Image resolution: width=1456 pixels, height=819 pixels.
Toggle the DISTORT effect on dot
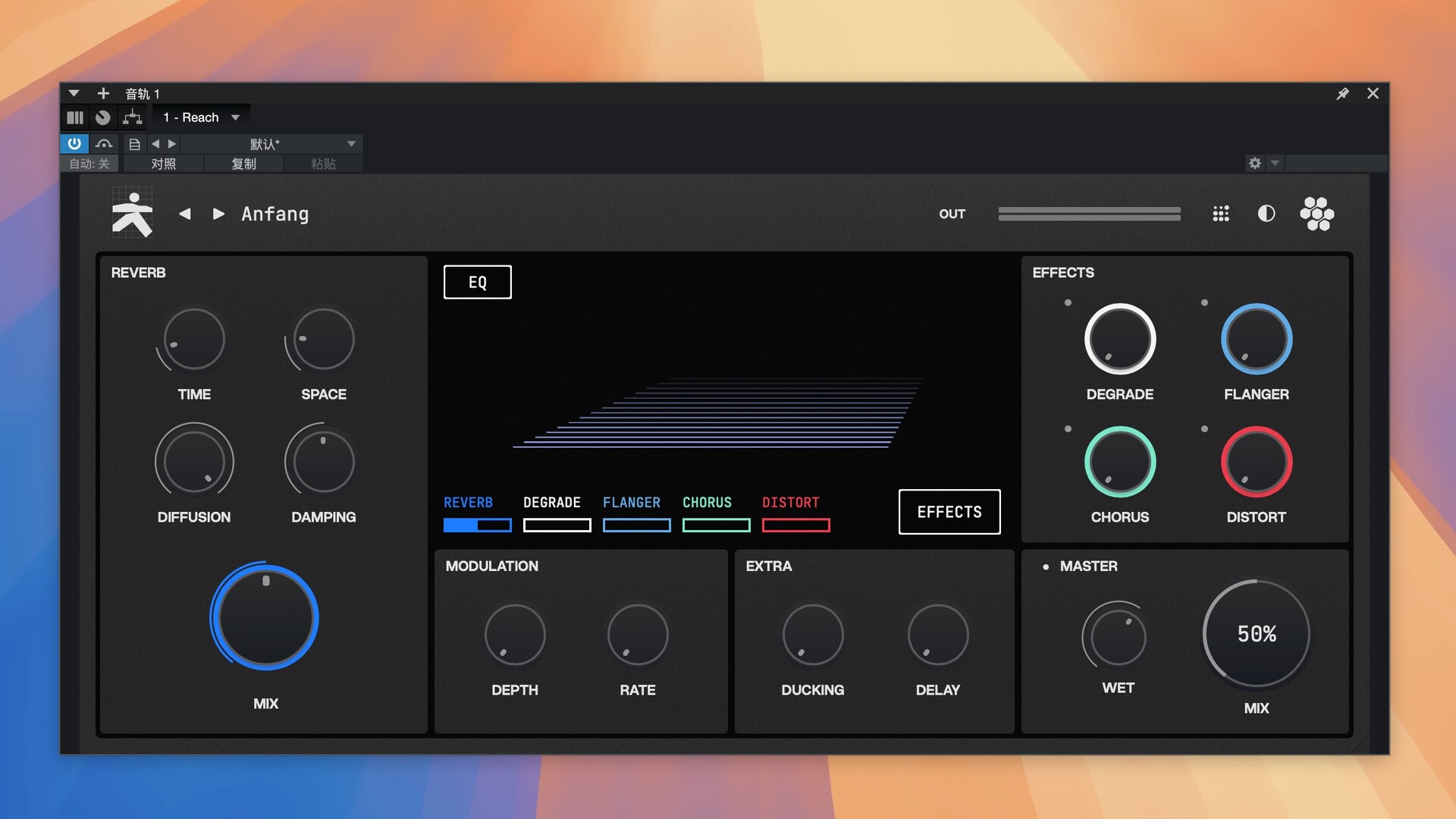[x=1204, y=429]
